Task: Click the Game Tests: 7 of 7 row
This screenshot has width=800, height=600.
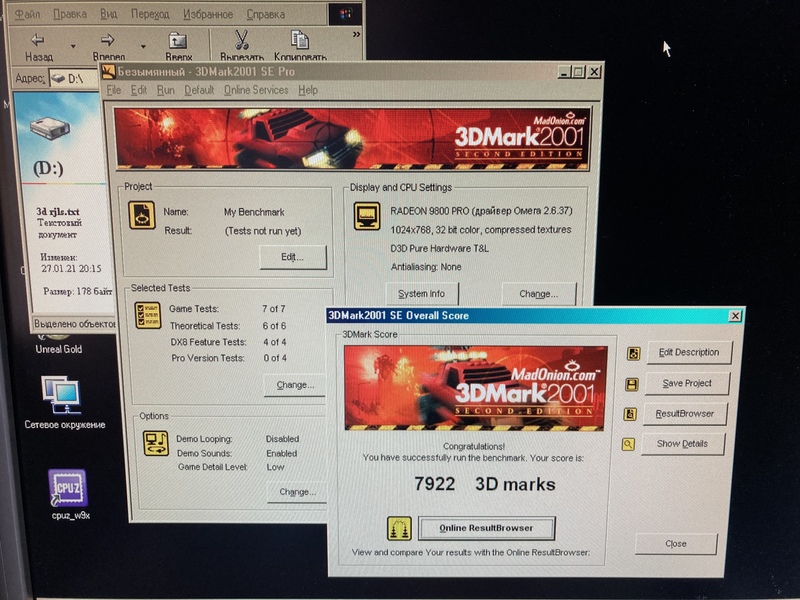Action: click(228, 309)
